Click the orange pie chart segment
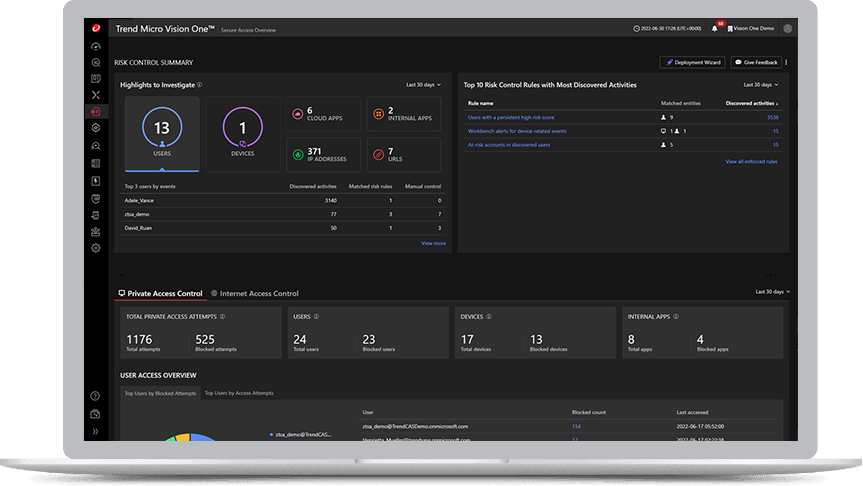Screen dimensions: 863x486 click(x=183, y=437)
